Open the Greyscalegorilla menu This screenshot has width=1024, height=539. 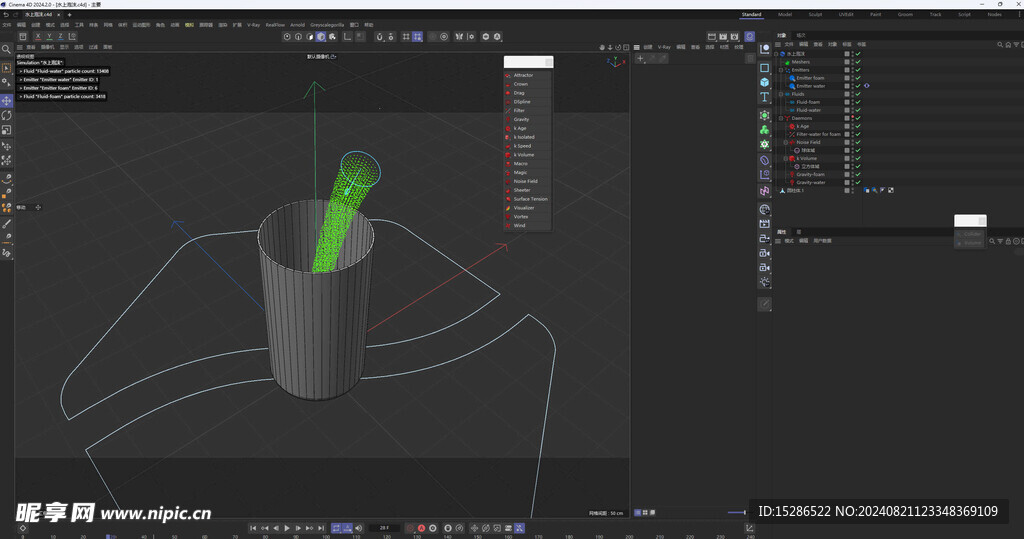327,25
